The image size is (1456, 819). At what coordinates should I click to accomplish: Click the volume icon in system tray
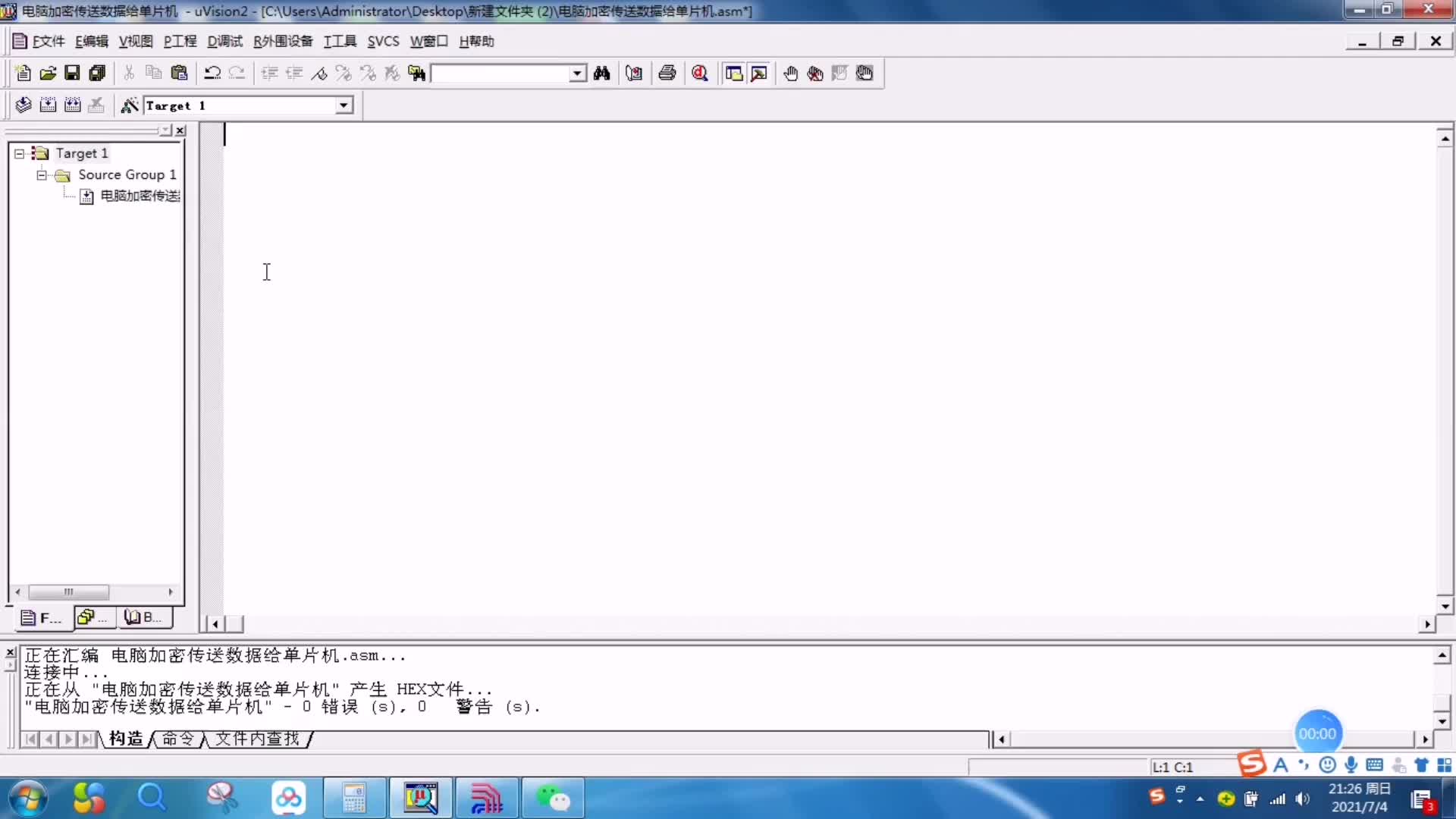pos(1303,799)
